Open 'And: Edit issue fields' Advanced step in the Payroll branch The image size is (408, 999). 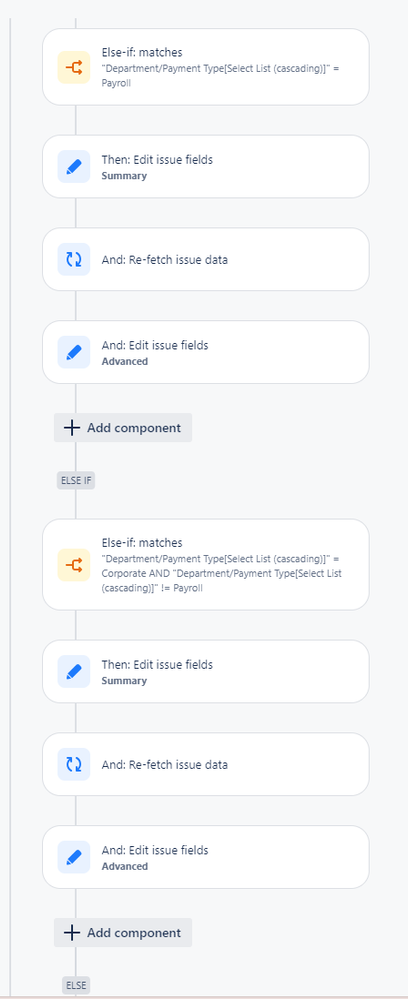coord(206,352)
